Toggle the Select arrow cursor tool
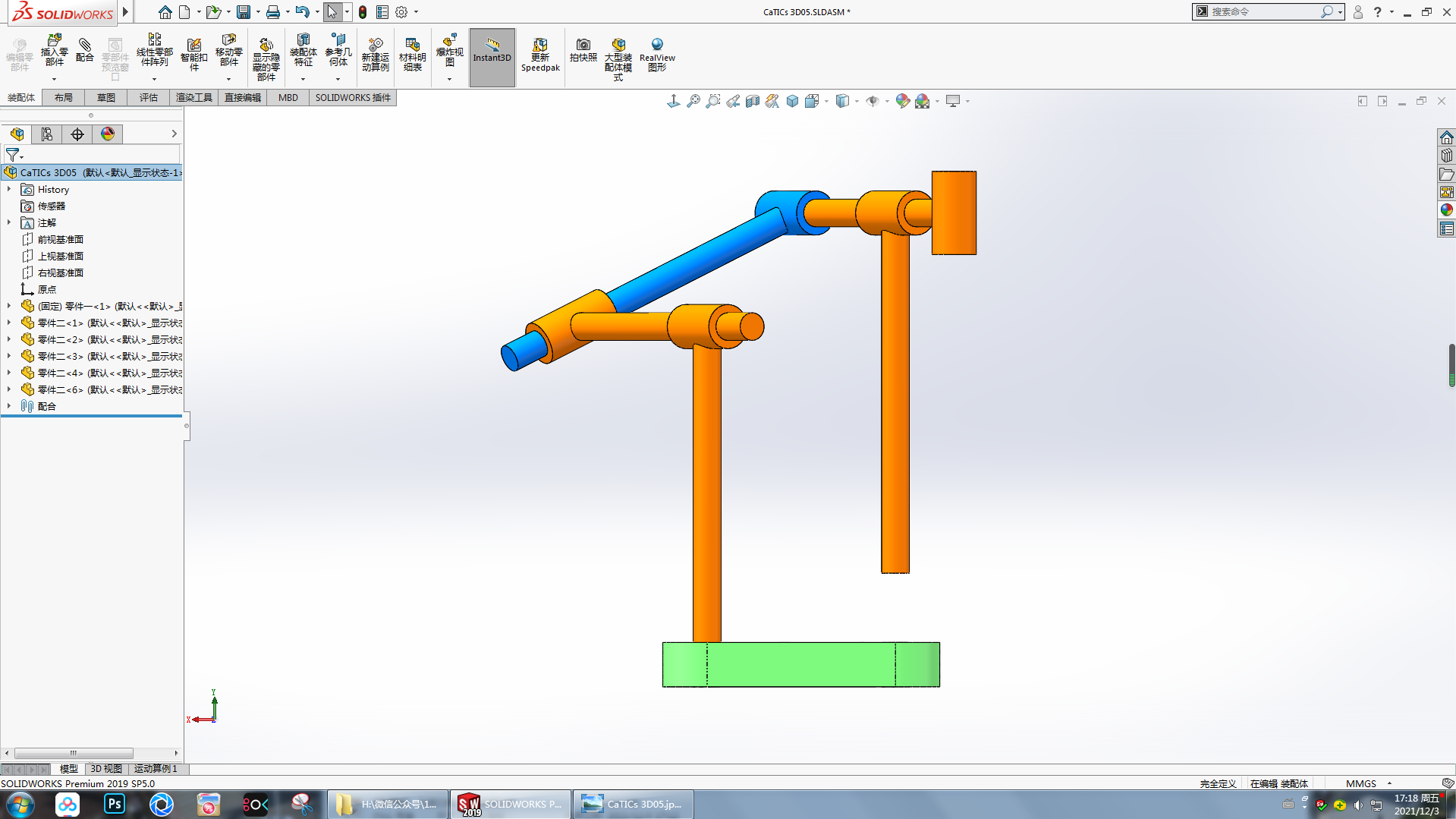This screenshot has height=819, width=1456. point(332,12)
